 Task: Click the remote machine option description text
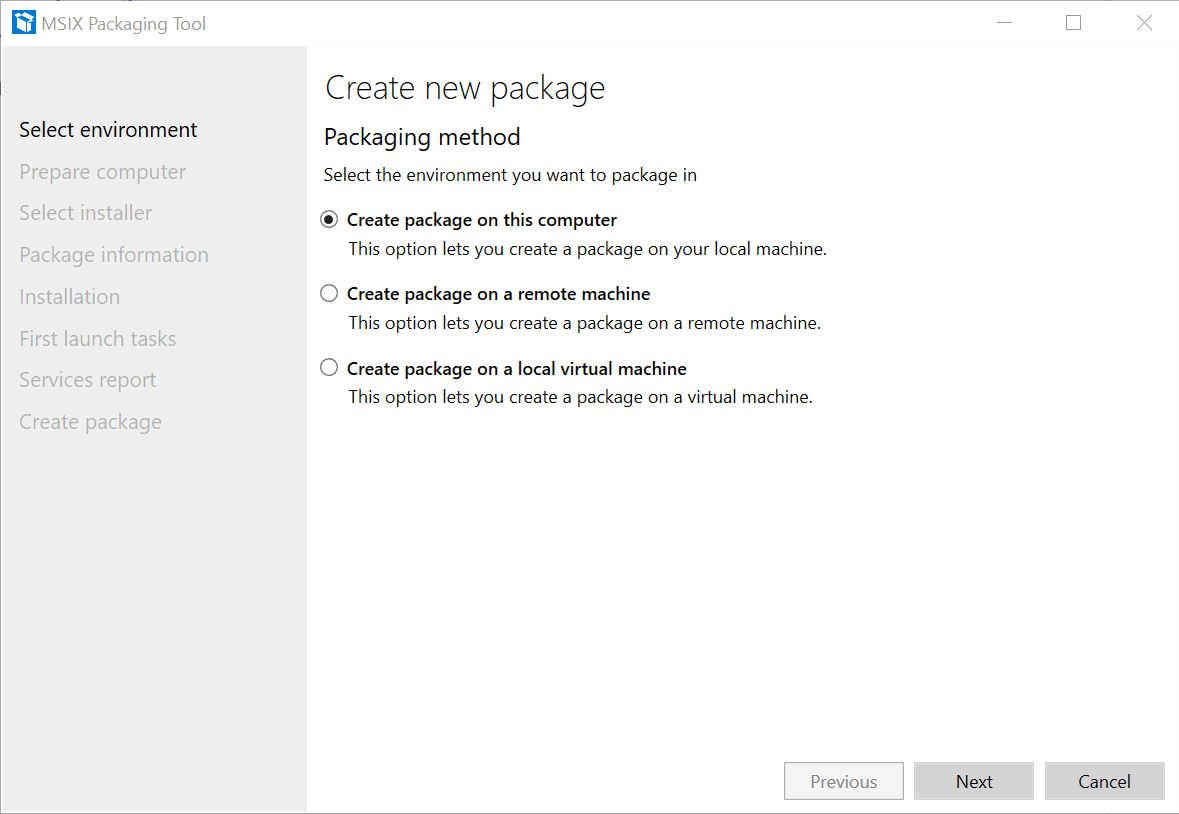[x=583, y=322]
